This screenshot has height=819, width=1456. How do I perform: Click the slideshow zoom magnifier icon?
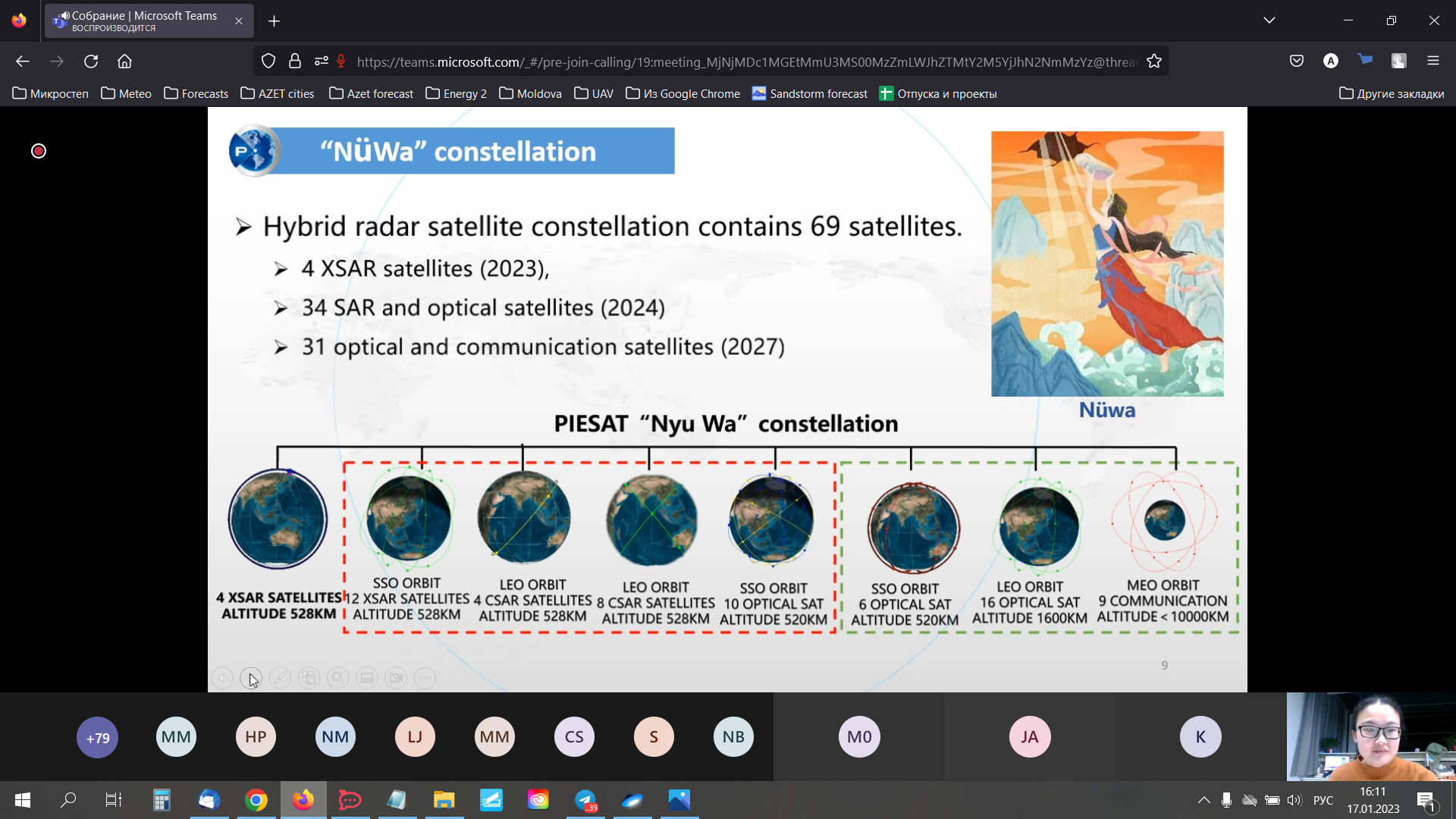pos(338,678)
